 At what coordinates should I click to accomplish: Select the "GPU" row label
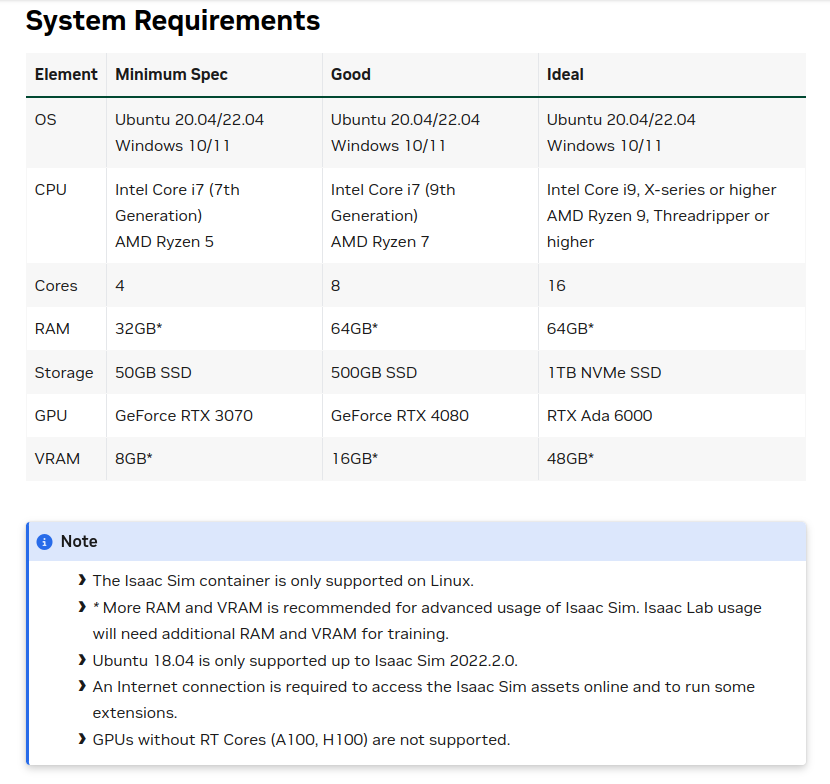pos(51,416)
